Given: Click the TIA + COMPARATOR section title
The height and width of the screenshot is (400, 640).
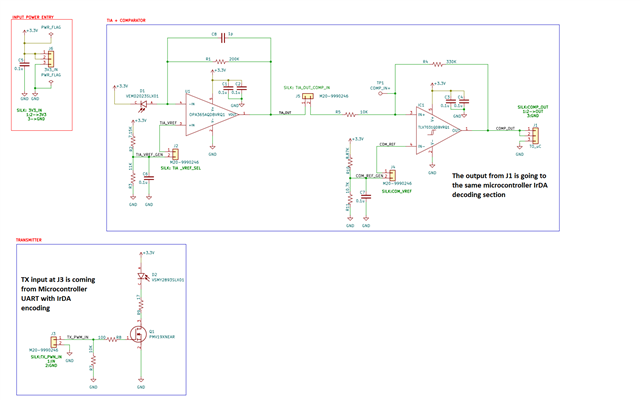Looking at the screenshot, I should [126, 20].
